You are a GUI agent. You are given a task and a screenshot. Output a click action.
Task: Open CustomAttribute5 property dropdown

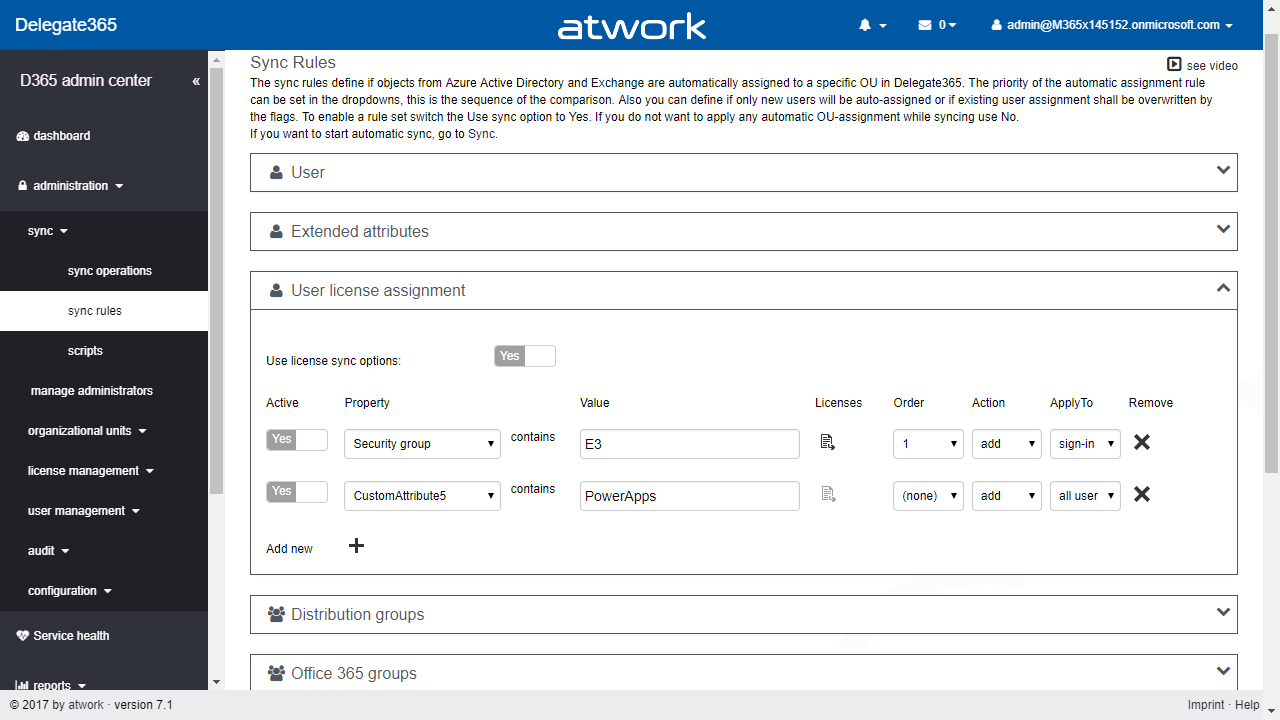(422, 496)
